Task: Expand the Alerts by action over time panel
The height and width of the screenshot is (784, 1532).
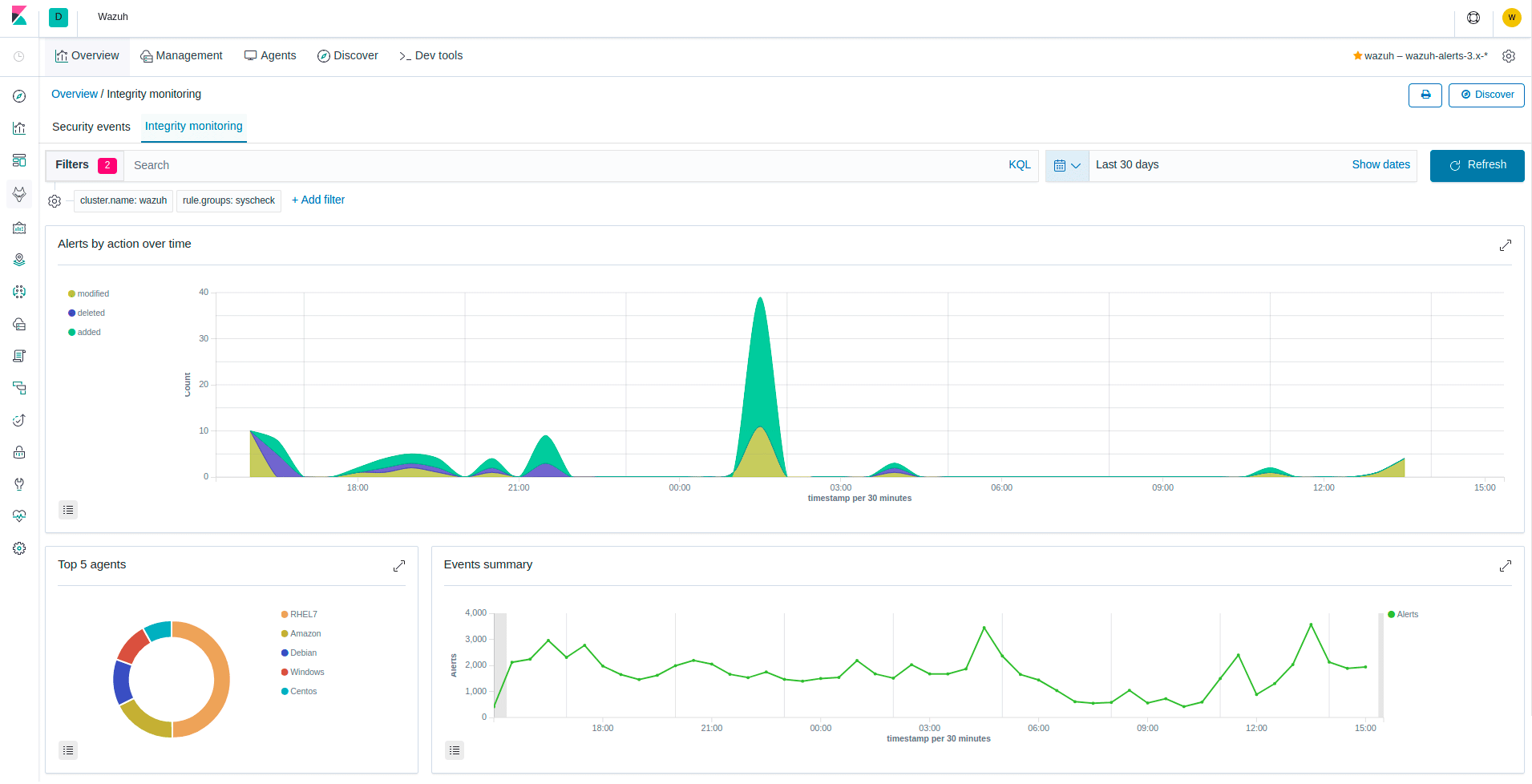Action: (x=1505, y=245)
